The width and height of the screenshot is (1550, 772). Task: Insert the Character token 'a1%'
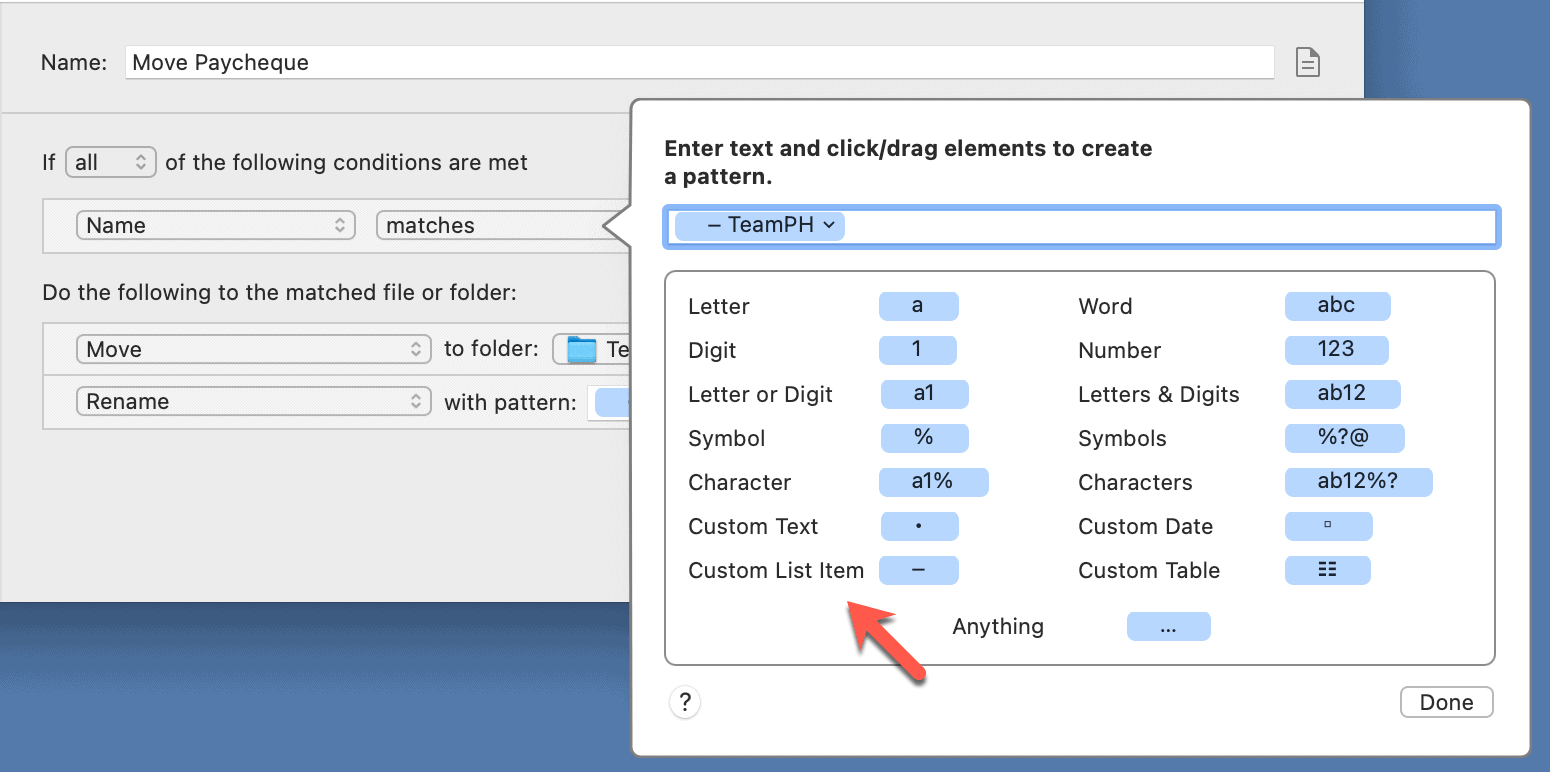(933, 482)
